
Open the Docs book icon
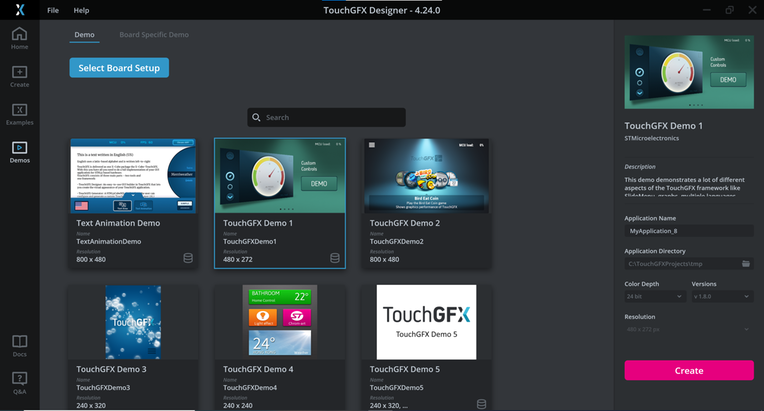19,346
